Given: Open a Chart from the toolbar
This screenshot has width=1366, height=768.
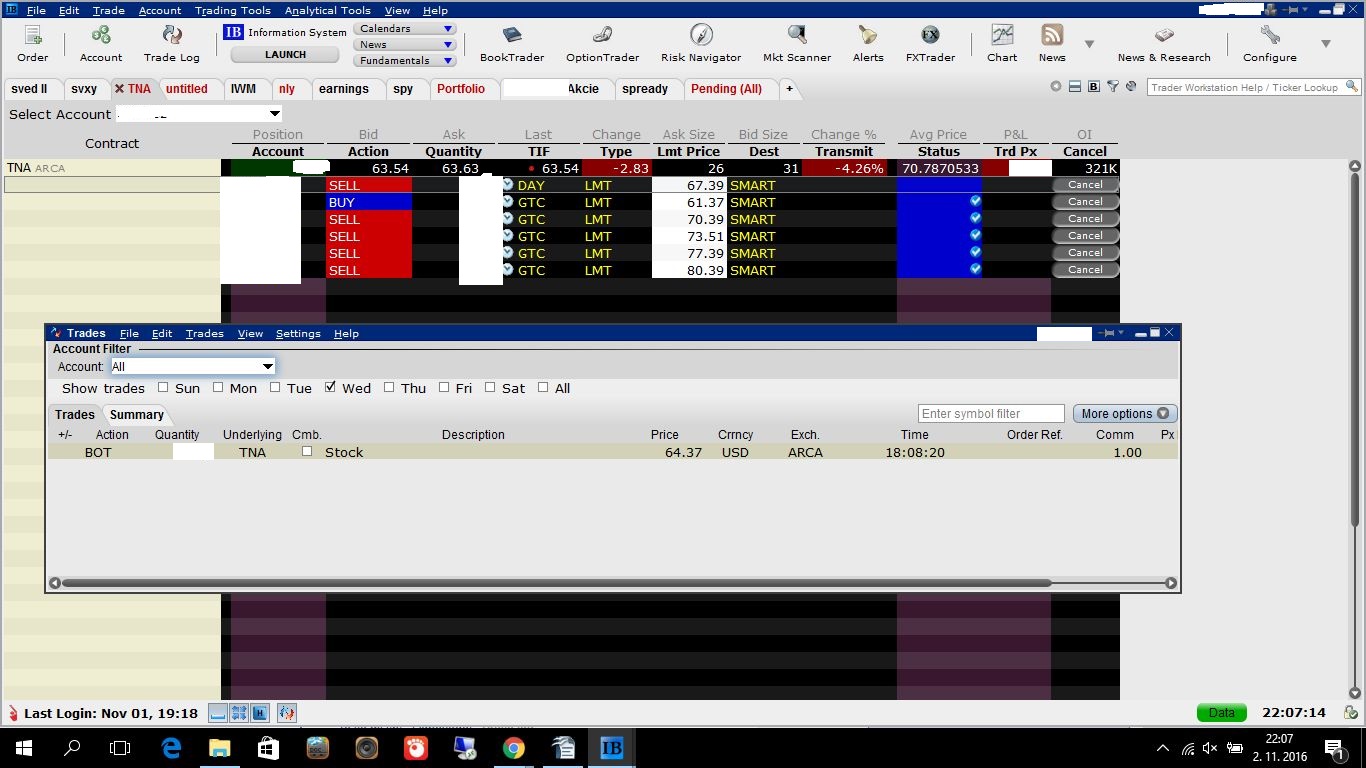Looking at the screenshot, I should [1002, 43].
